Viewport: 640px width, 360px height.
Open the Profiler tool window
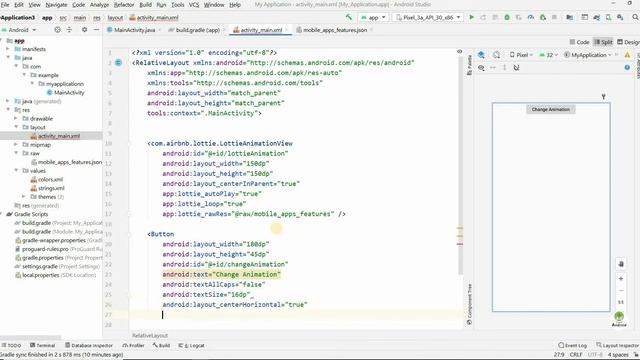click(133, 345)
